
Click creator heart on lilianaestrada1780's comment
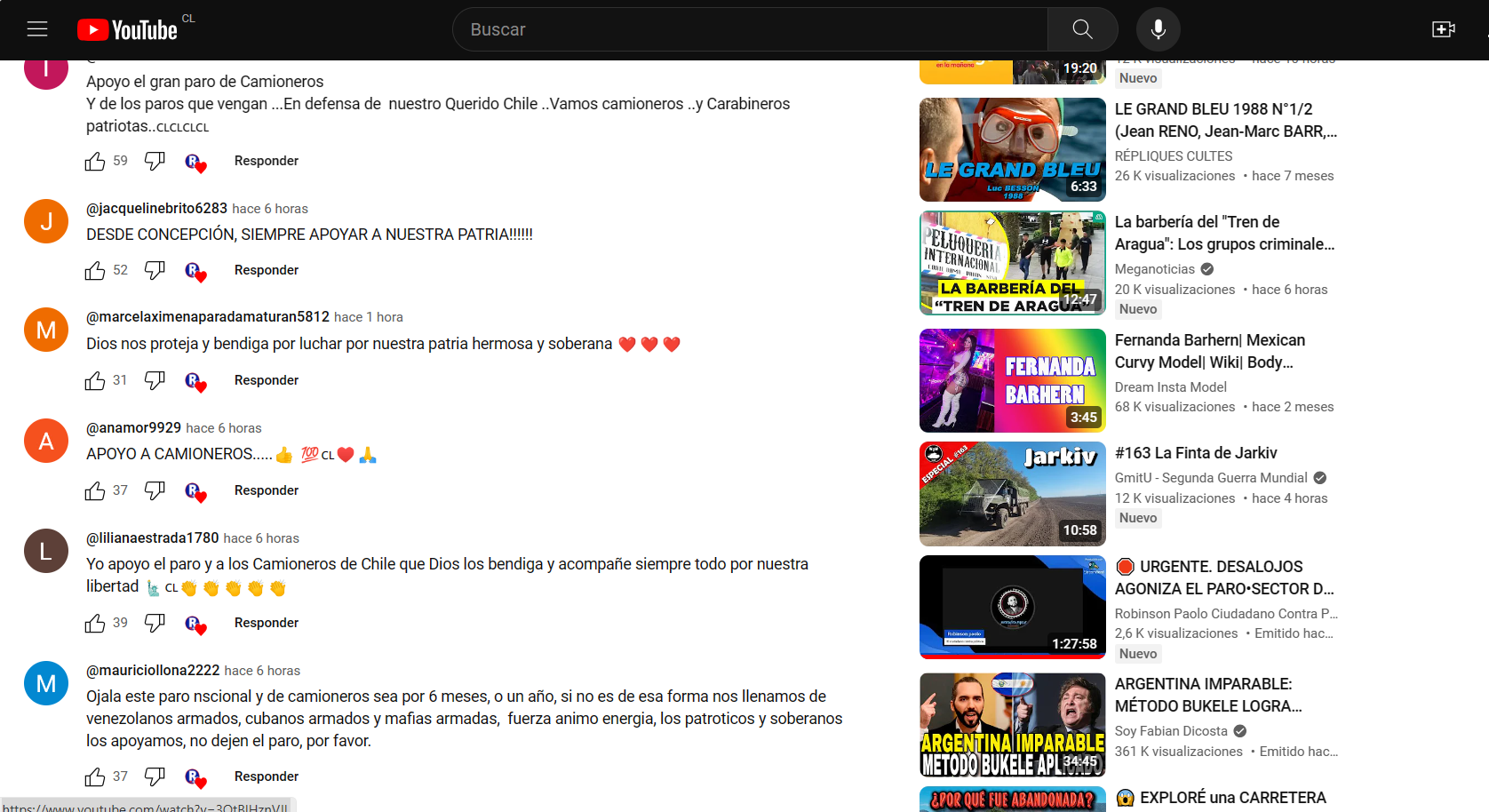[x=195, y=625]
